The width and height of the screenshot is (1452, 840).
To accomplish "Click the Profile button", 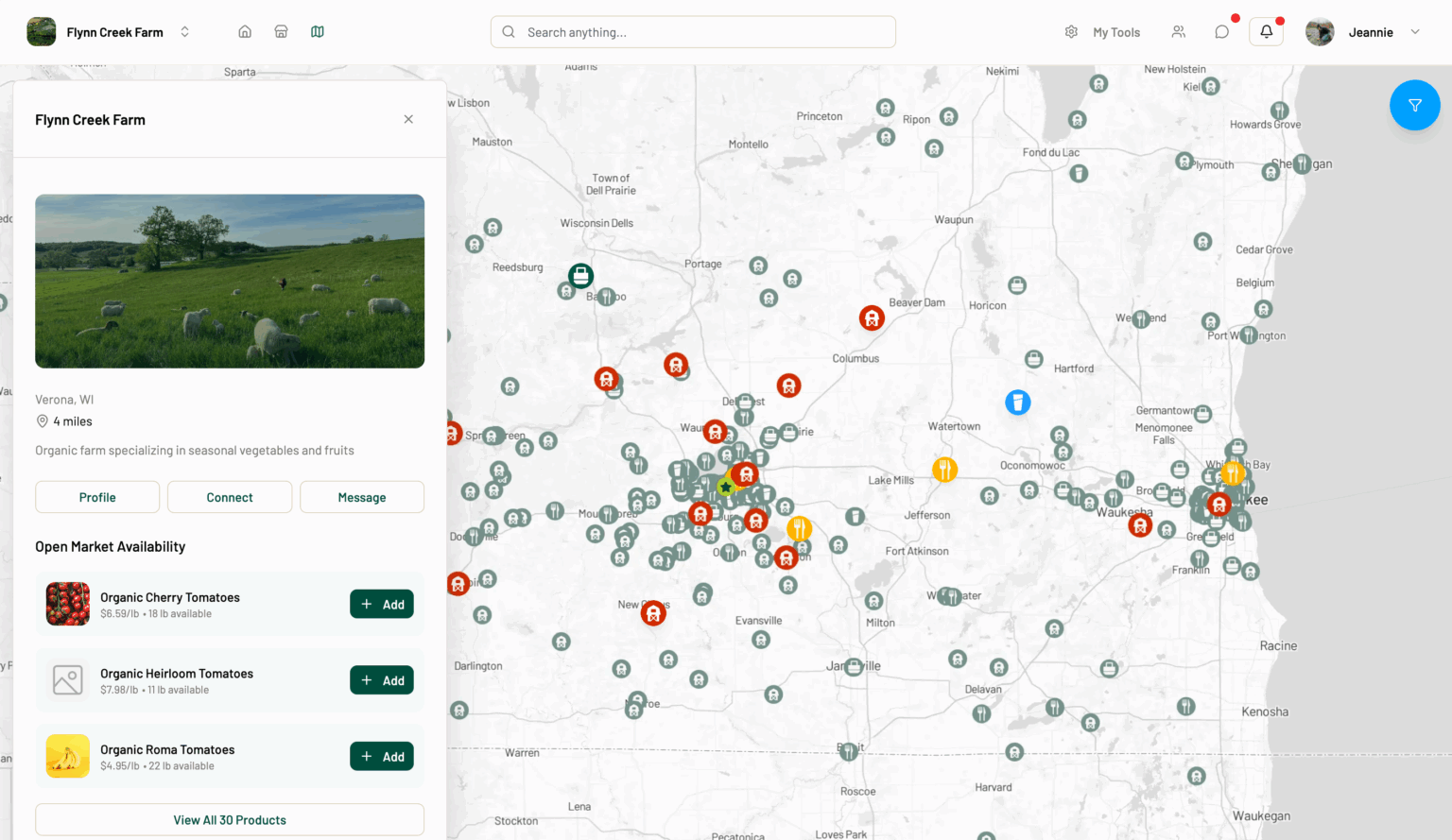I will pos(97,497).
